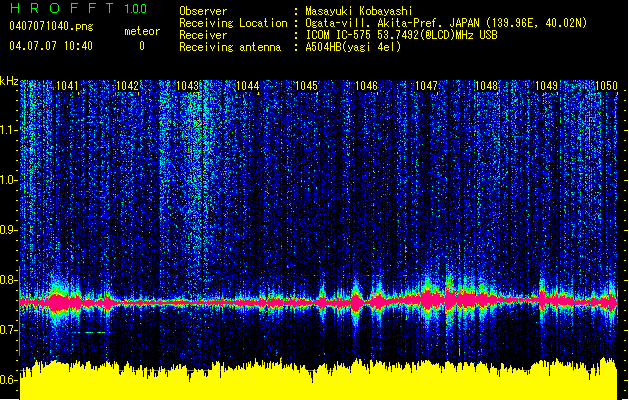629x400 pixels.
Task: Select the A504HB(yagi 4el) antenna text
Action: (x=353, y=47)
